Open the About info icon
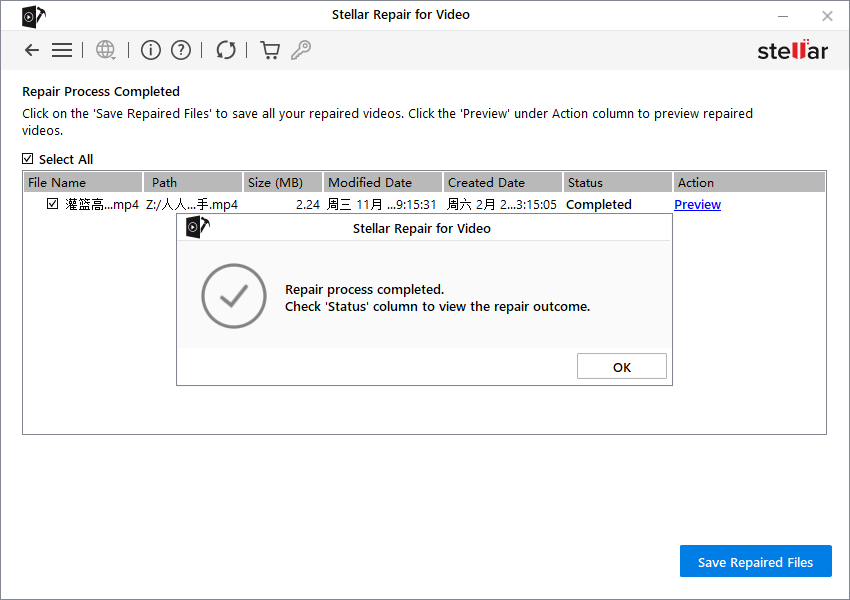Screen dimensions: 850x600 point(150,50)
